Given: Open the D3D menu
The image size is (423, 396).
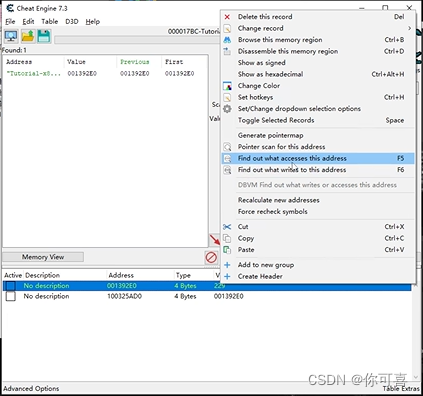Looking at the screenshot, I should click(x=72, y=22).
